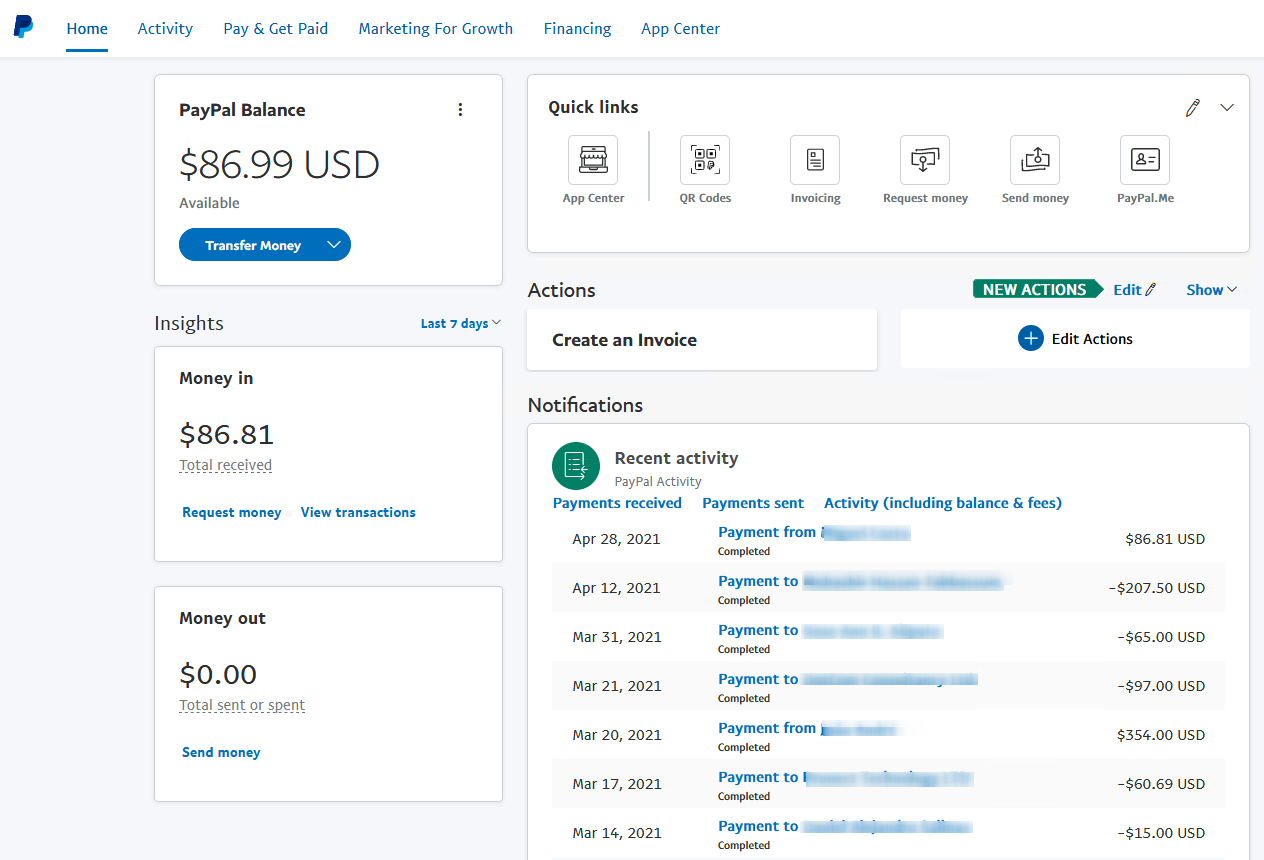The height and width of the screenshot is (860, 1264).
Task: Click the green Recent activity icon
Action: click(x=576, y=466)
